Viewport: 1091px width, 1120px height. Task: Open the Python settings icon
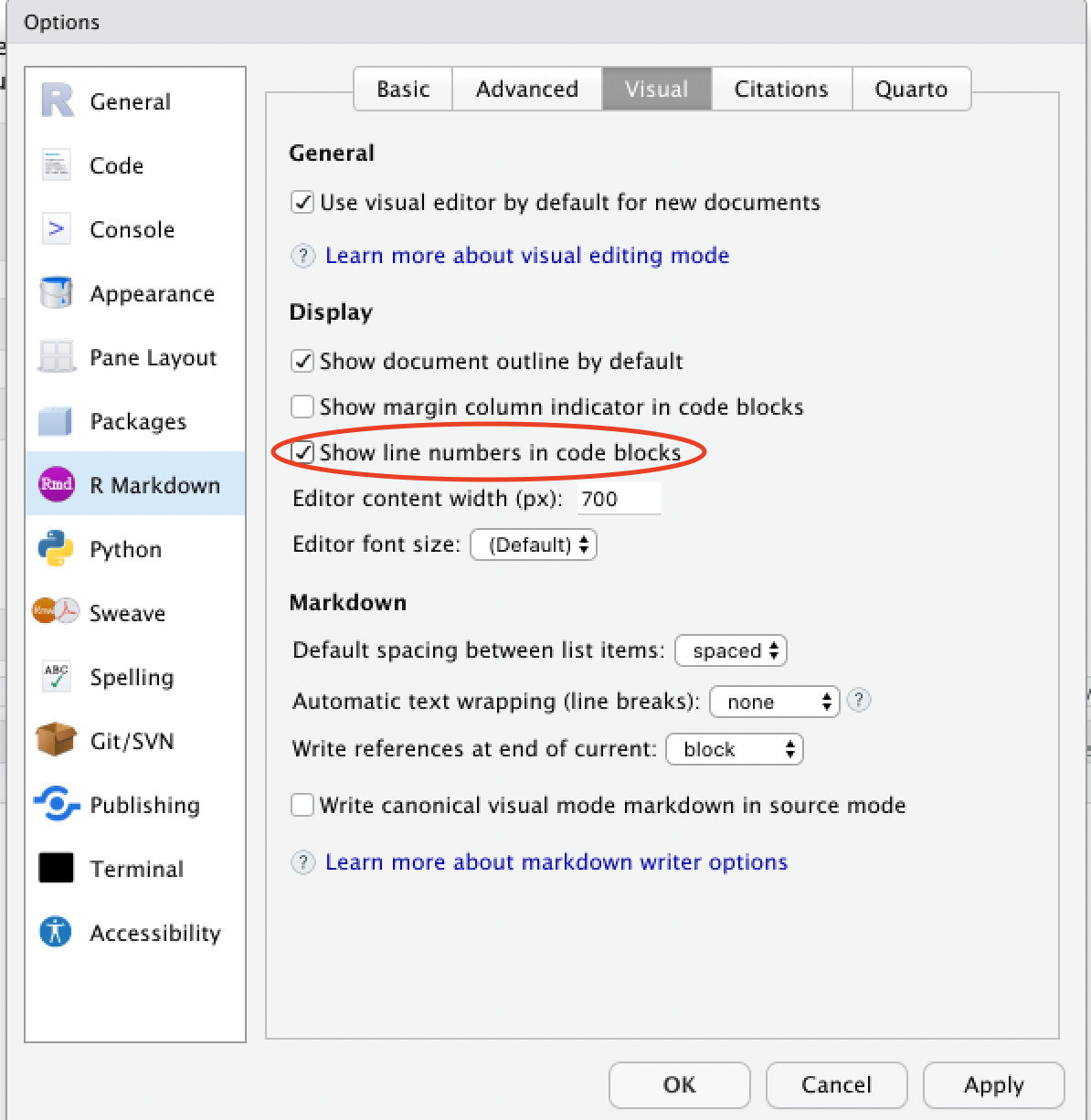pyautogui.click(x=56, y=549)
